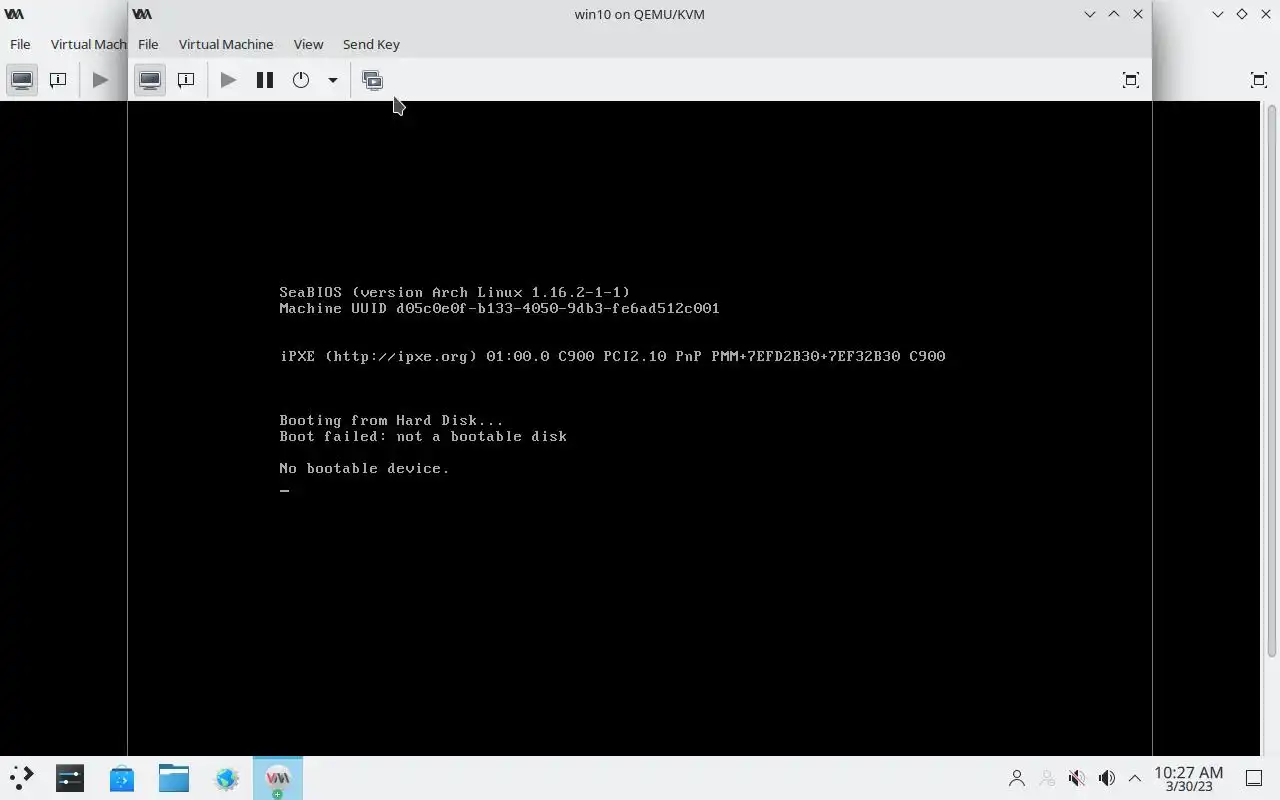Click the SeaBIOS version line

pyautogui.click(x=454, y=292)
